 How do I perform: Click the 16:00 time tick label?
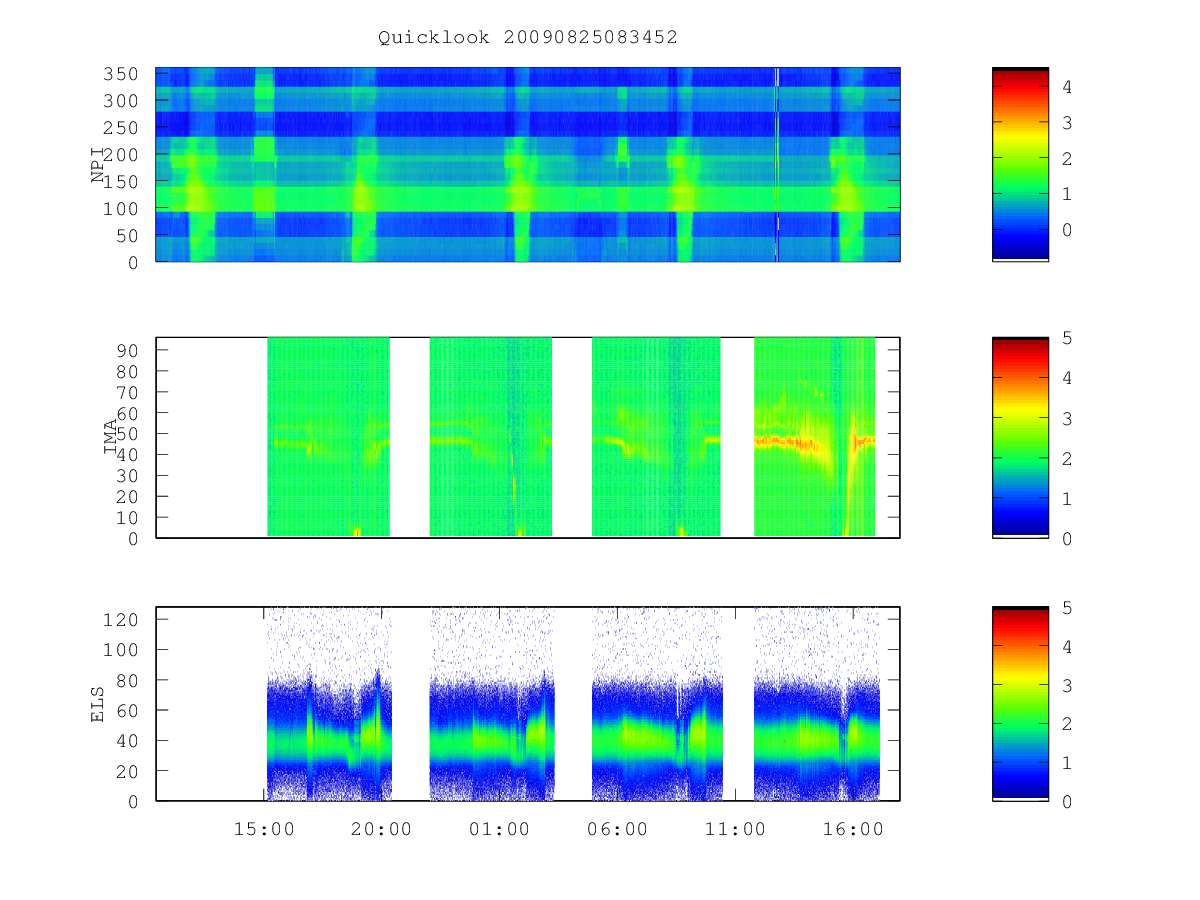[x=852, y=829]
